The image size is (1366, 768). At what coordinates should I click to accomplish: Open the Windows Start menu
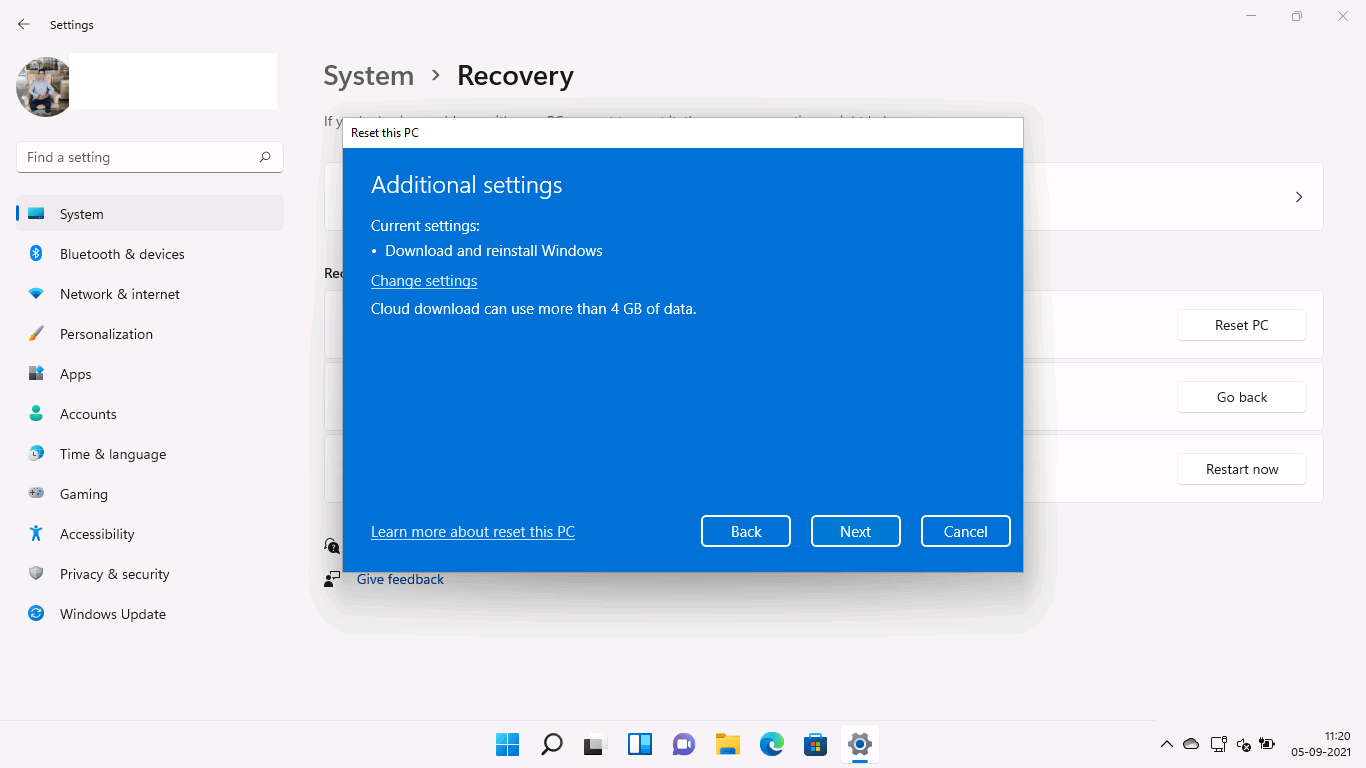click(x=507, y=744)
